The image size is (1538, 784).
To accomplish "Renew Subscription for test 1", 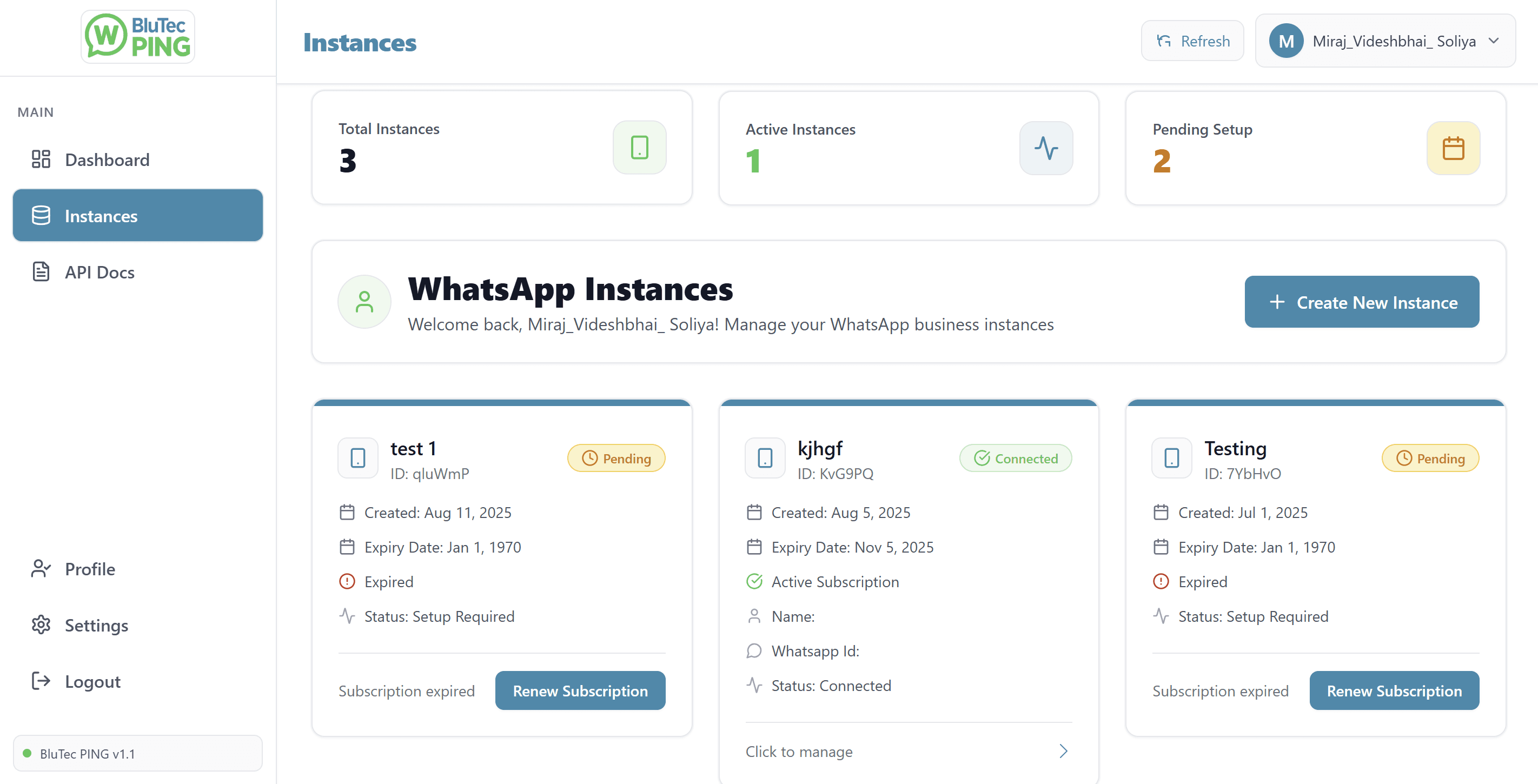I will coord(580,690).
